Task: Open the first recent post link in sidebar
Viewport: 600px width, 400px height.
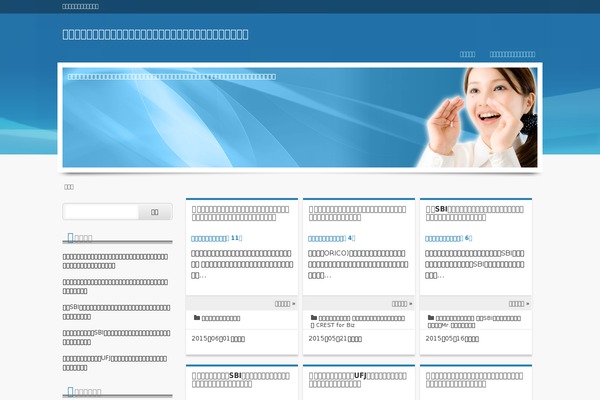Action: point(115,261)
